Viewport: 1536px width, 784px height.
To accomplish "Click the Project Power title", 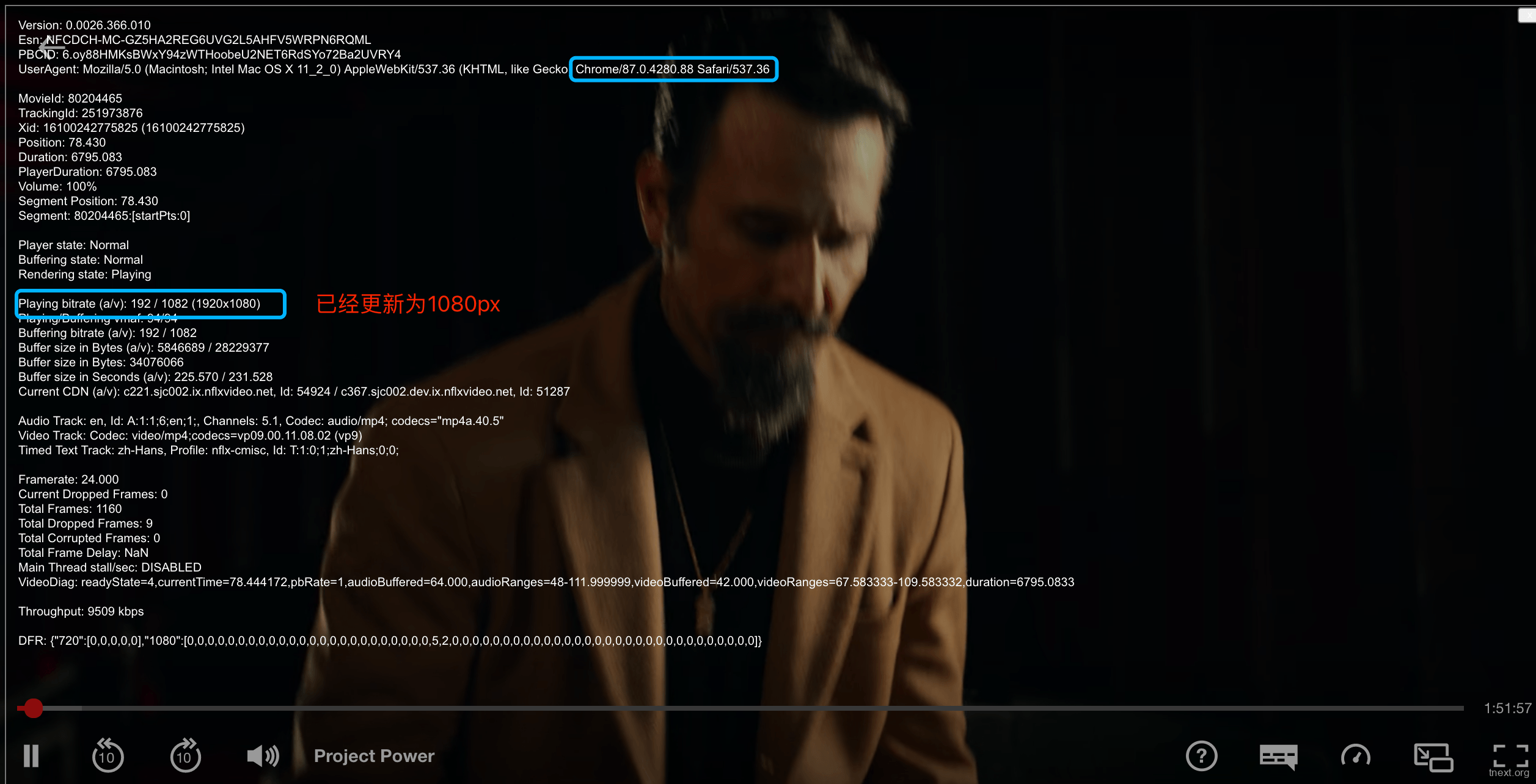I will coord(374,756).
